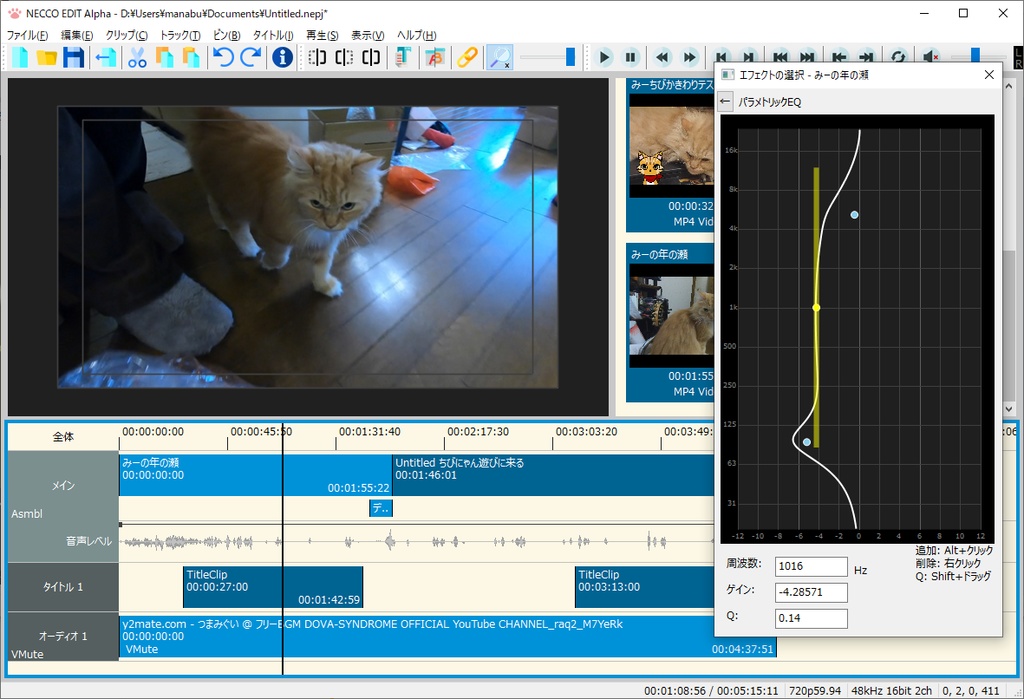Click the メイン track header
This screenshot has height=699, width=1024.
(x=63, y=485)
